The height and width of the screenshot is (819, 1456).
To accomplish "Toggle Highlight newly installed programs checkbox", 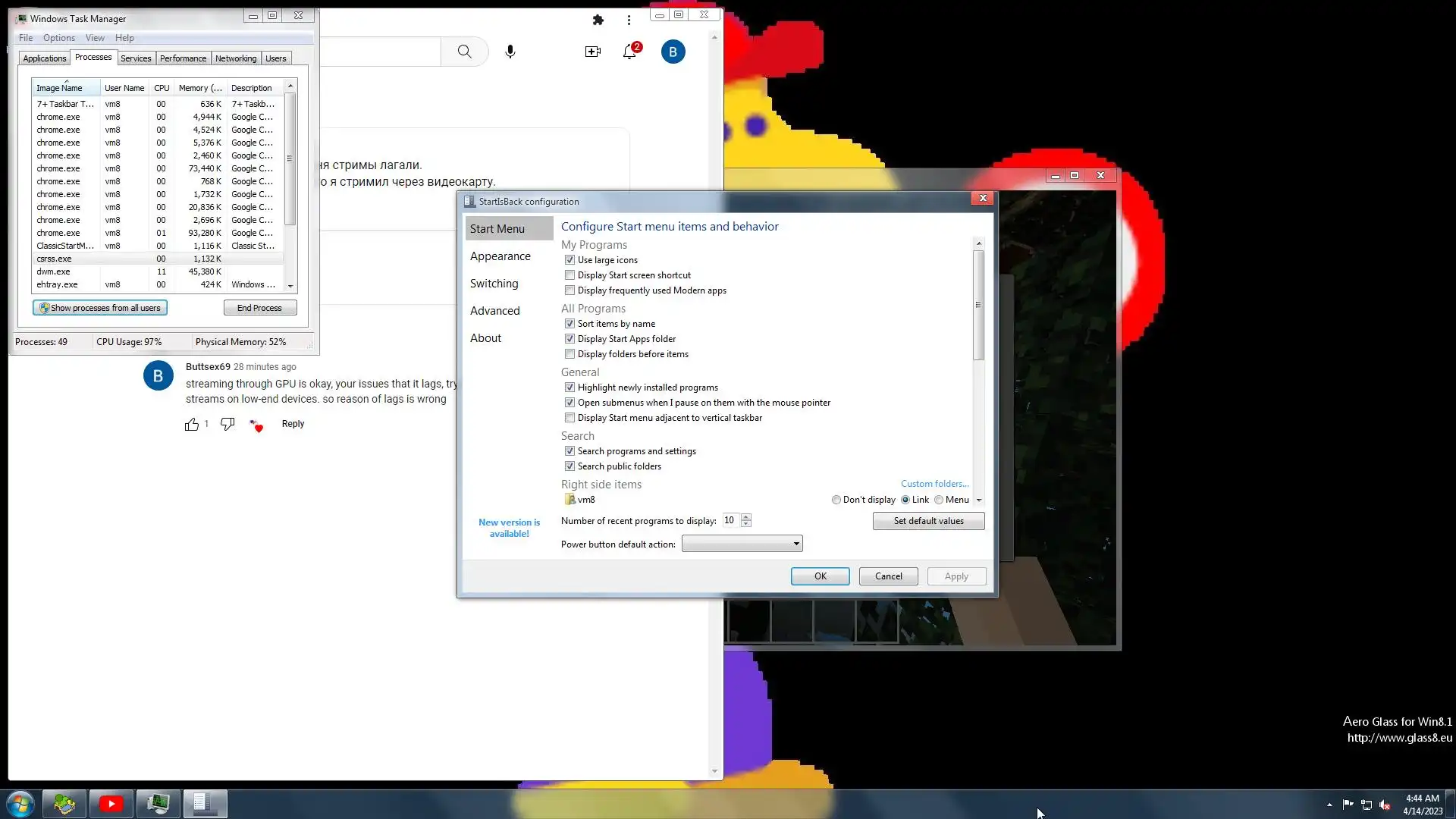I will (x=570, y=388).
